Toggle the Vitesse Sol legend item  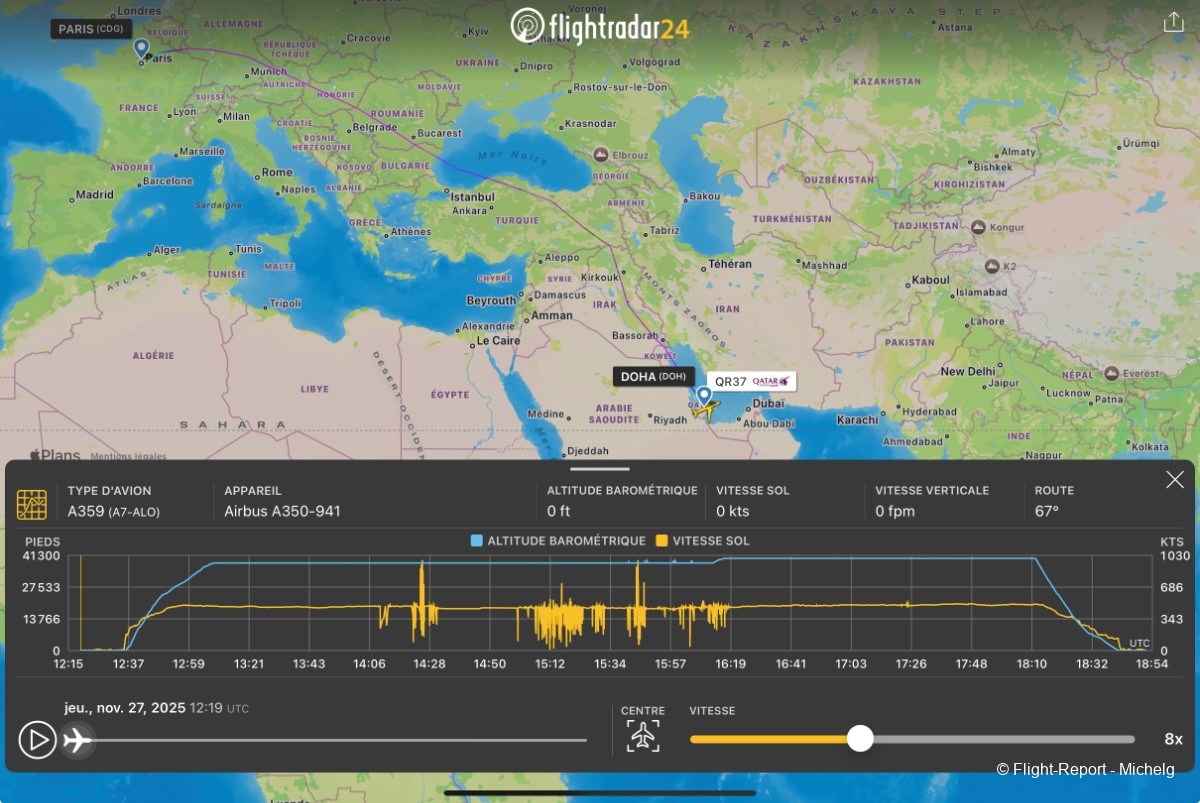(703, 541)
